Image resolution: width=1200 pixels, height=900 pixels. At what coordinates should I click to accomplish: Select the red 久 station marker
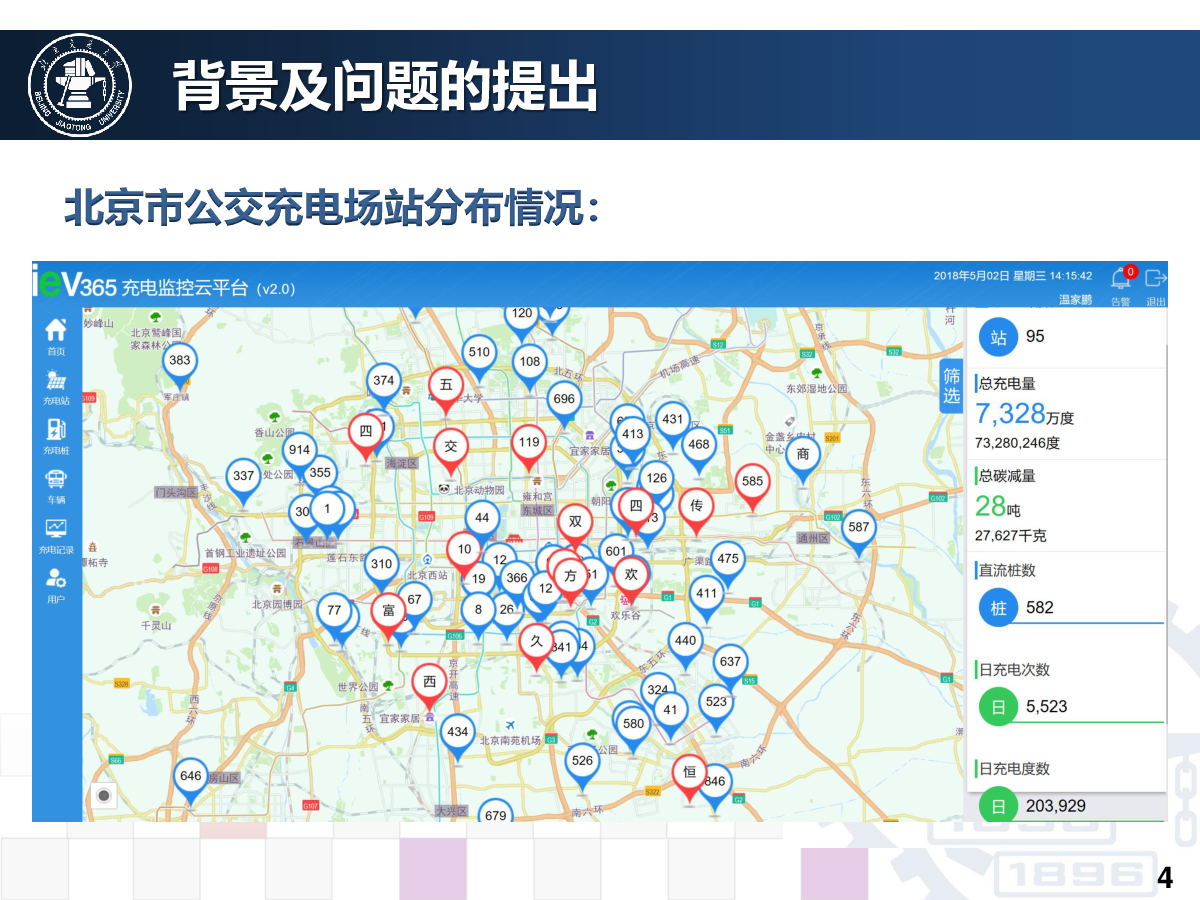[536, 648]
